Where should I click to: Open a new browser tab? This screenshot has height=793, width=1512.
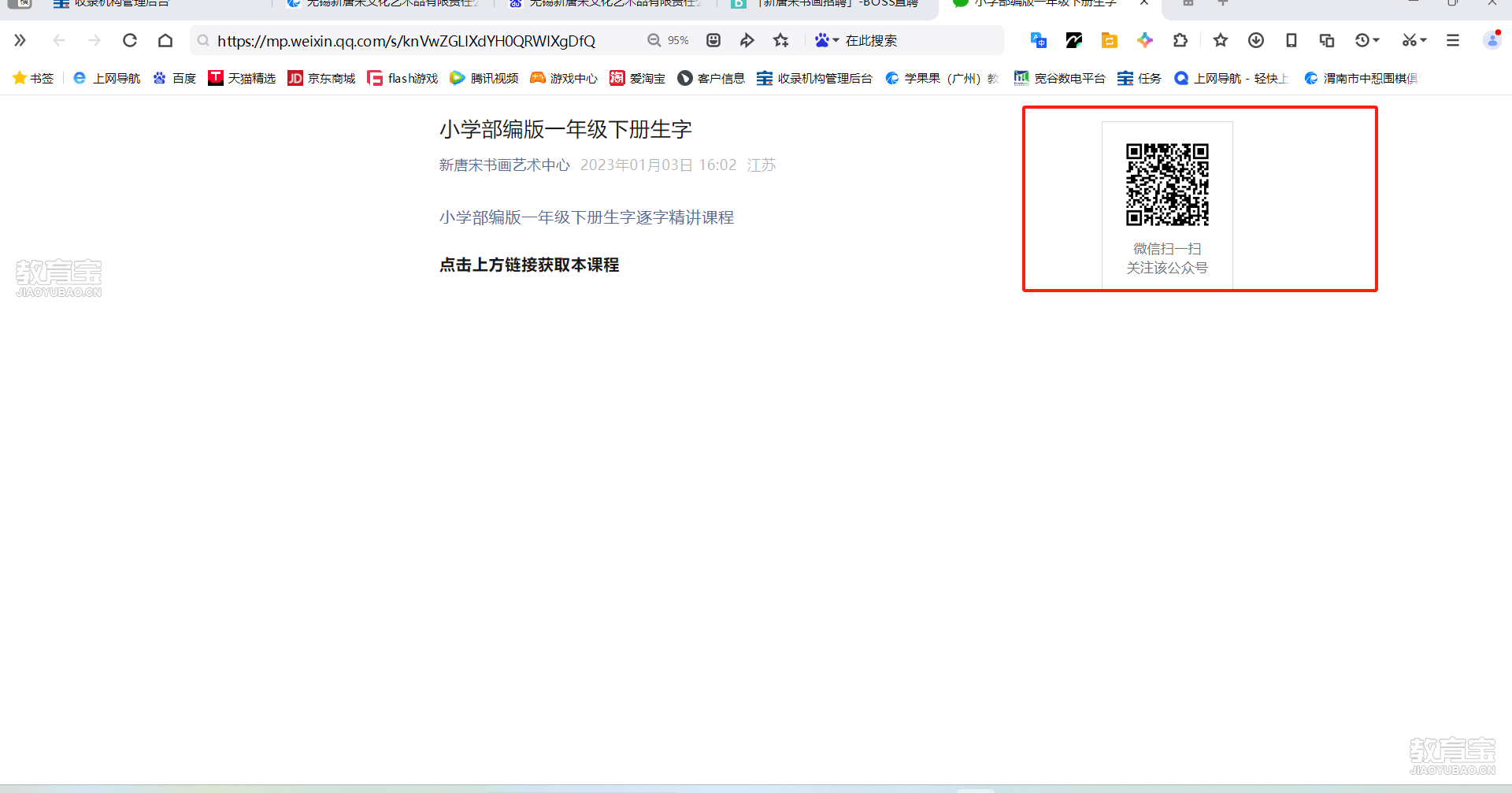coord(1223,3)
